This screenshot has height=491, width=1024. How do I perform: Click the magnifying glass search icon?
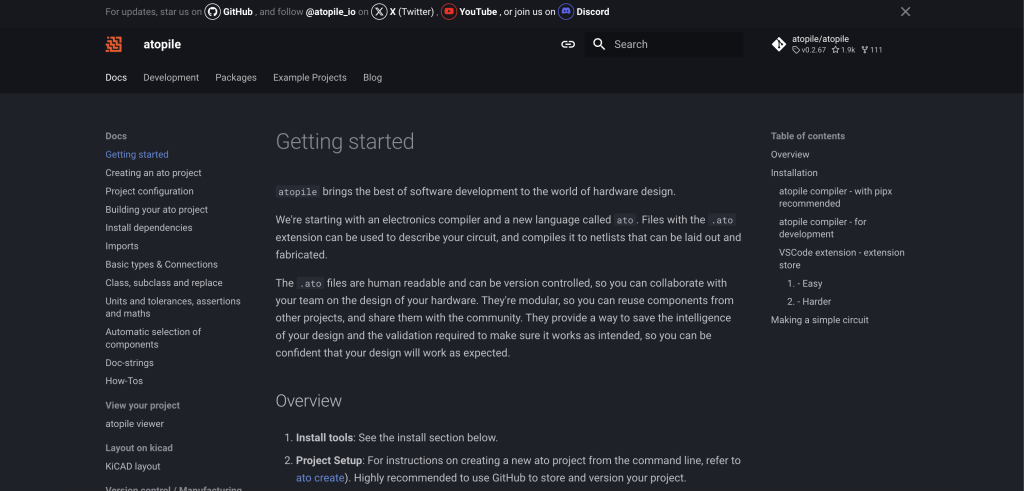(599, 44)
